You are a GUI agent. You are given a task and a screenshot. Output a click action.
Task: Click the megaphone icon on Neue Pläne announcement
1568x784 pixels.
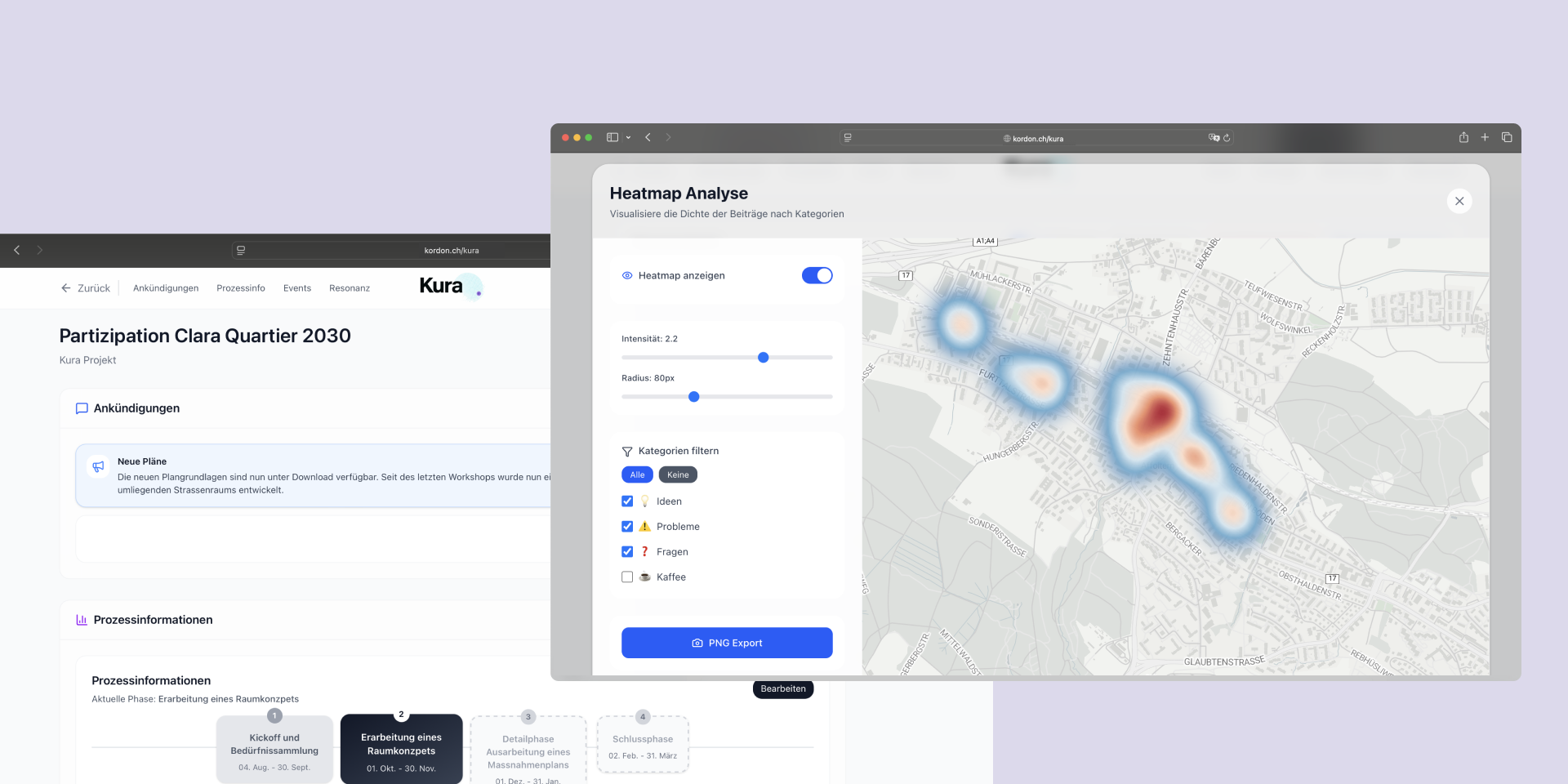[x=98, y=466]
